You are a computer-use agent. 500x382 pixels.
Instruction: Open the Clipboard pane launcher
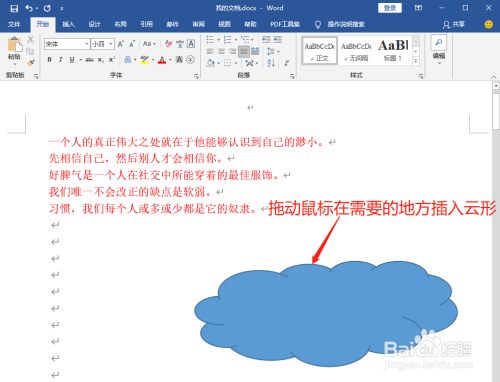(x=36, y=77)
